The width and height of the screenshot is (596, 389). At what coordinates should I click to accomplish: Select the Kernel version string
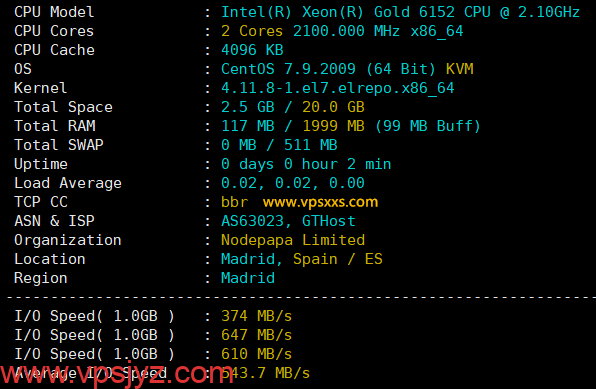pos(338,88)
